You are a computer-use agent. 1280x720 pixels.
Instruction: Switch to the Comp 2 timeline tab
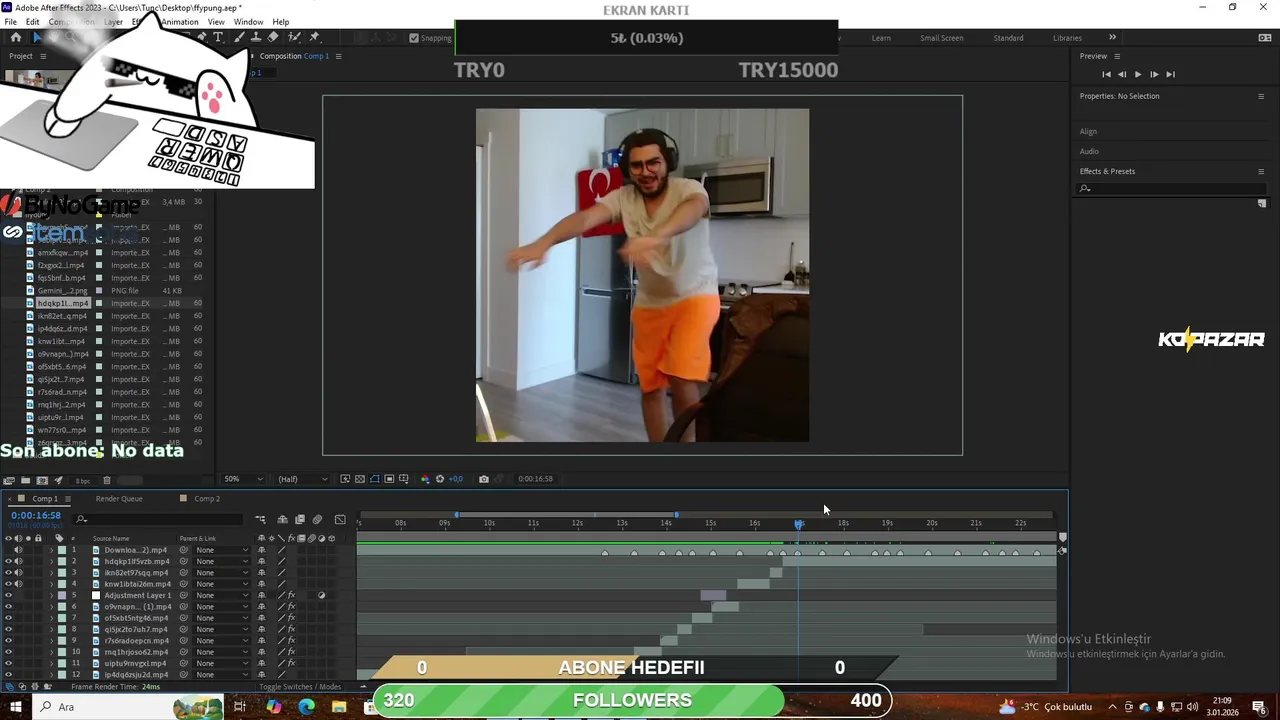tap(207, 498)
